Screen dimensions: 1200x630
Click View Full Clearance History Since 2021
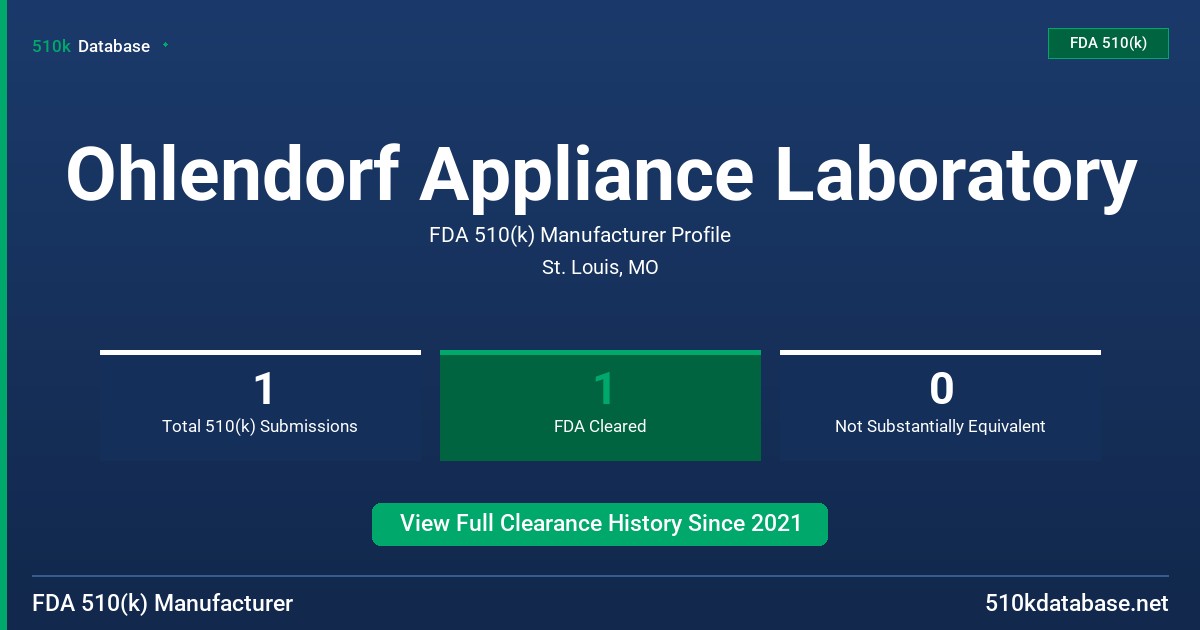(x=600, y=524)
